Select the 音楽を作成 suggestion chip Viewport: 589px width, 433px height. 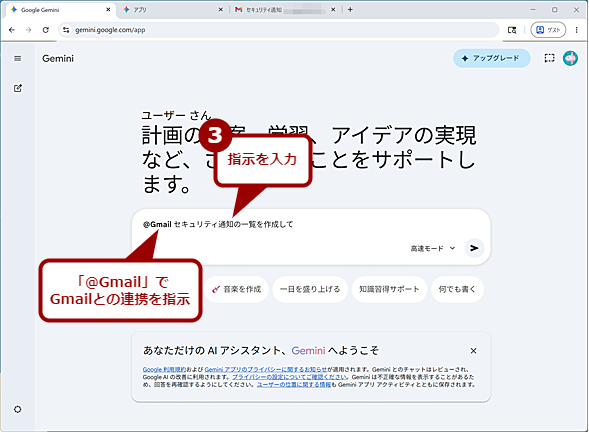click(237, 289)
